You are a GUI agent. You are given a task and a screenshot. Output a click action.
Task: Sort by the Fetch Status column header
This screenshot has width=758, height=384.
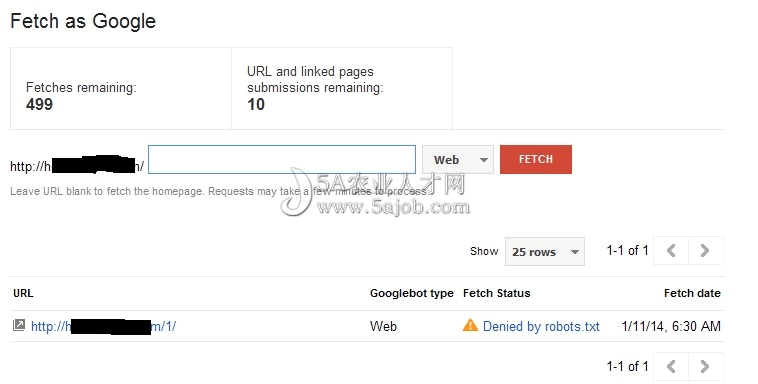tap(496, 293)
